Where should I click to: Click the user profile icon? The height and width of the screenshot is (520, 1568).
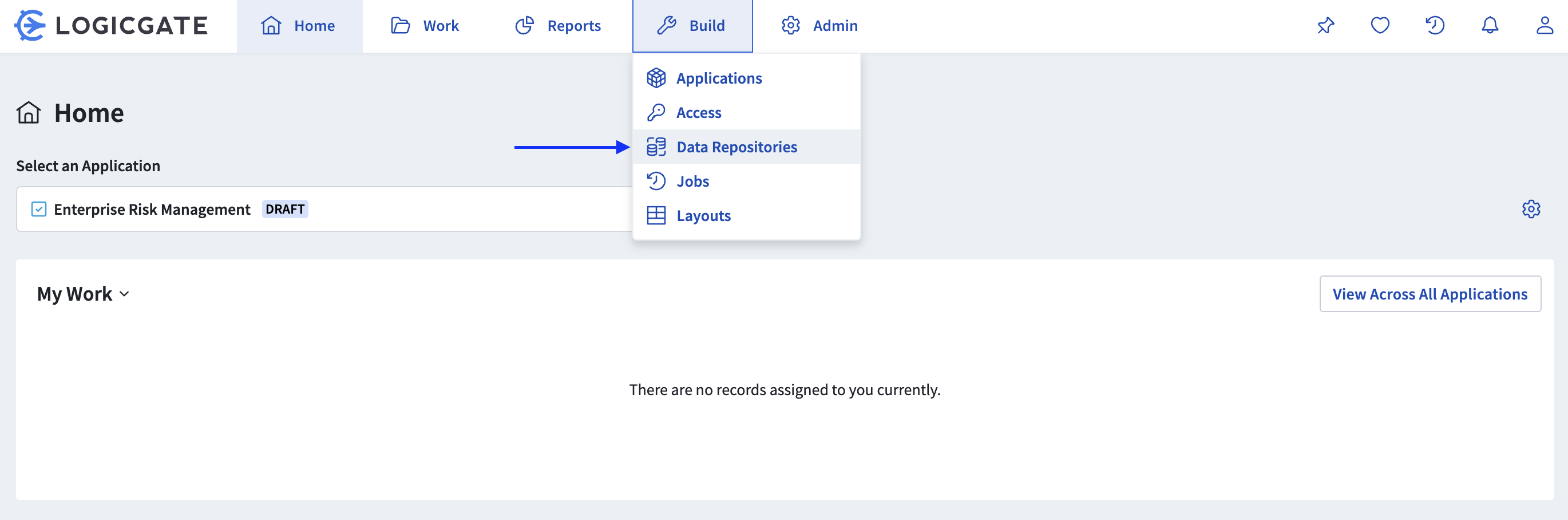[1546, 26]
